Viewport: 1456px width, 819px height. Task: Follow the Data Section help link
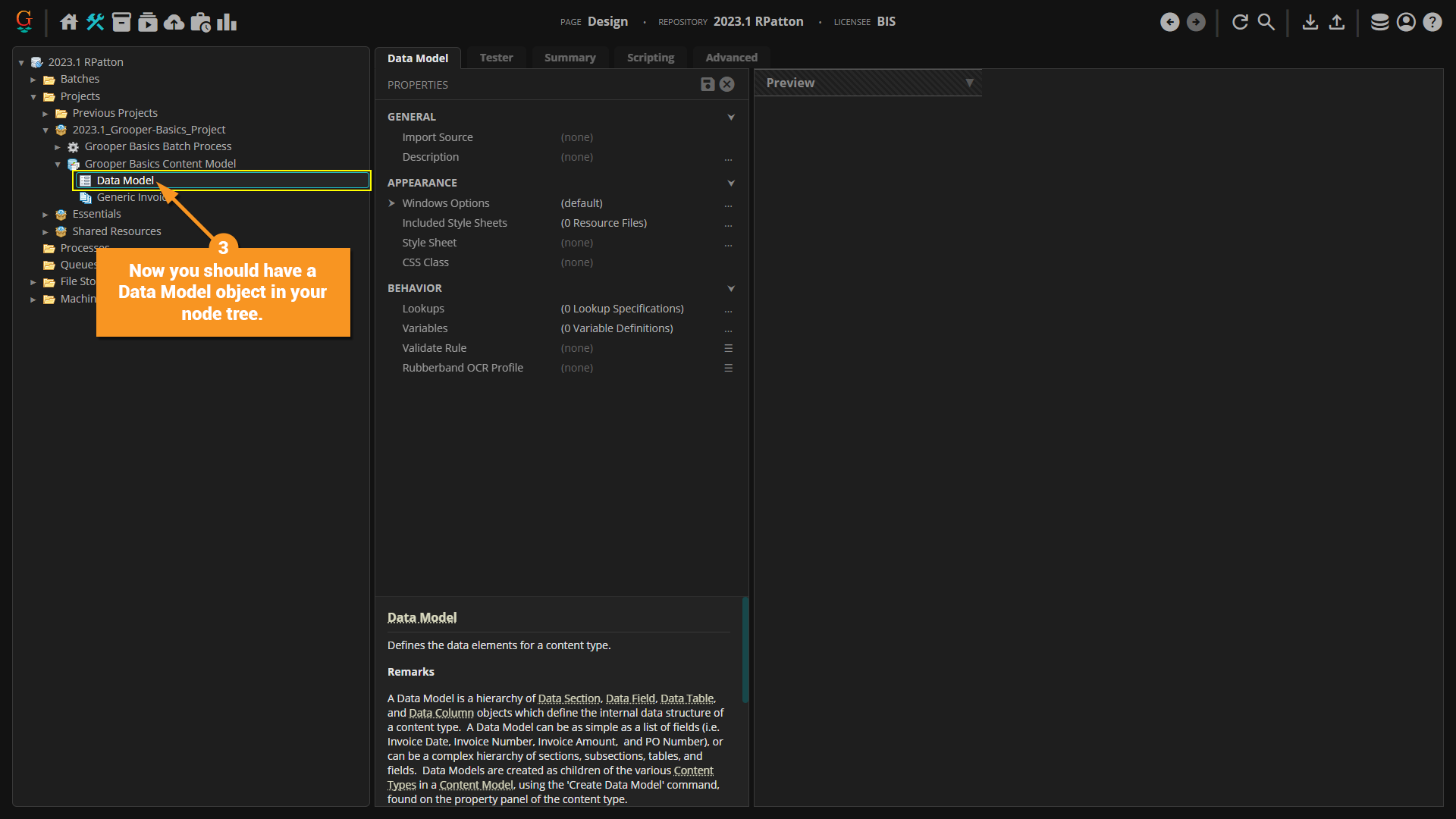click(569, 698)
